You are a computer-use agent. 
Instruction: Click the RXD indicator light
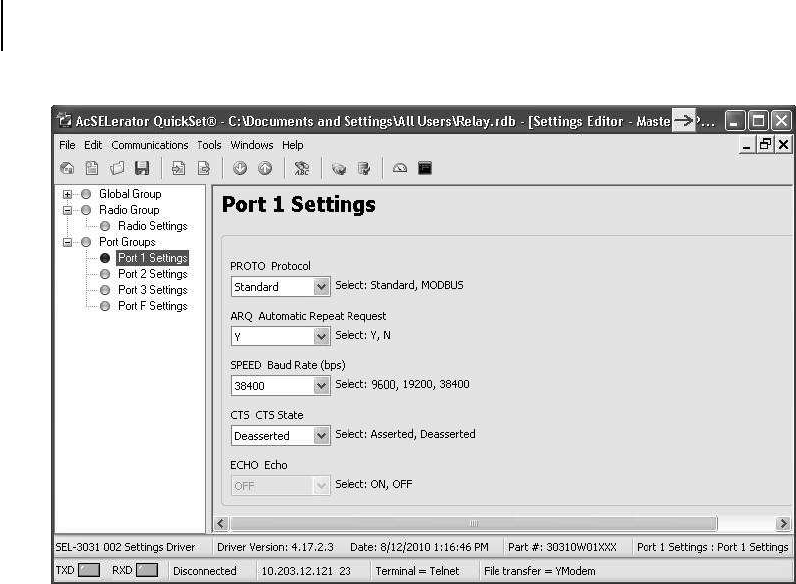pos(147,570)
